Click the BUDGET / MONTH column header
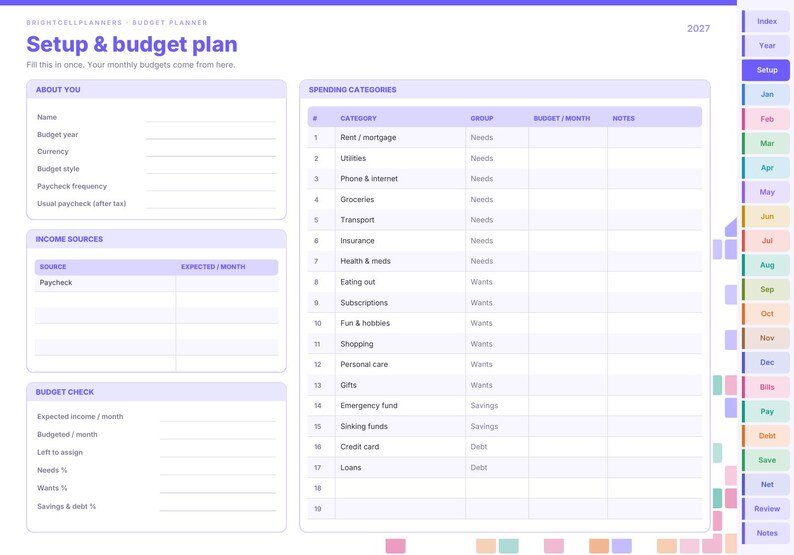This screenshot has width=794, height=555. pyautogui.click(x=562, y=118)
